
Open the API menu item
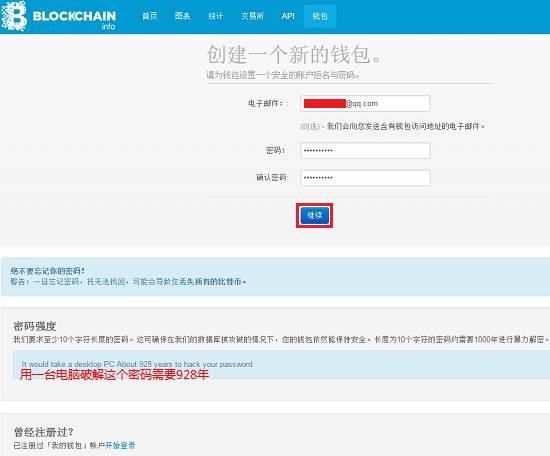click(x=288, y=16)
